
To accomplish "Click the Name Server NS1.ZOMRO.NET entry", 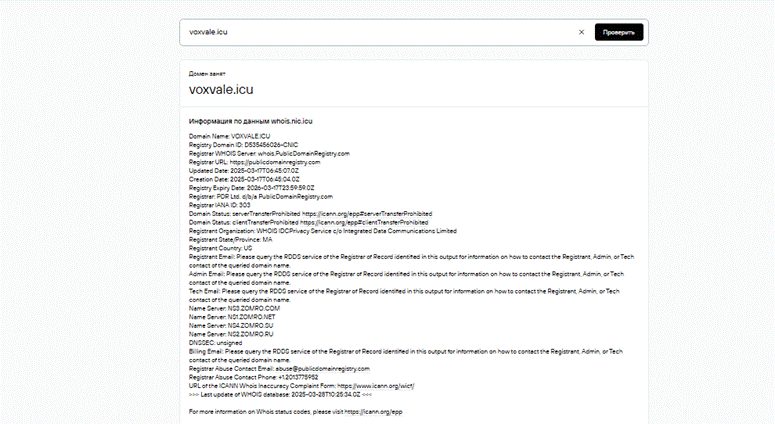I will tap(232, 317).
